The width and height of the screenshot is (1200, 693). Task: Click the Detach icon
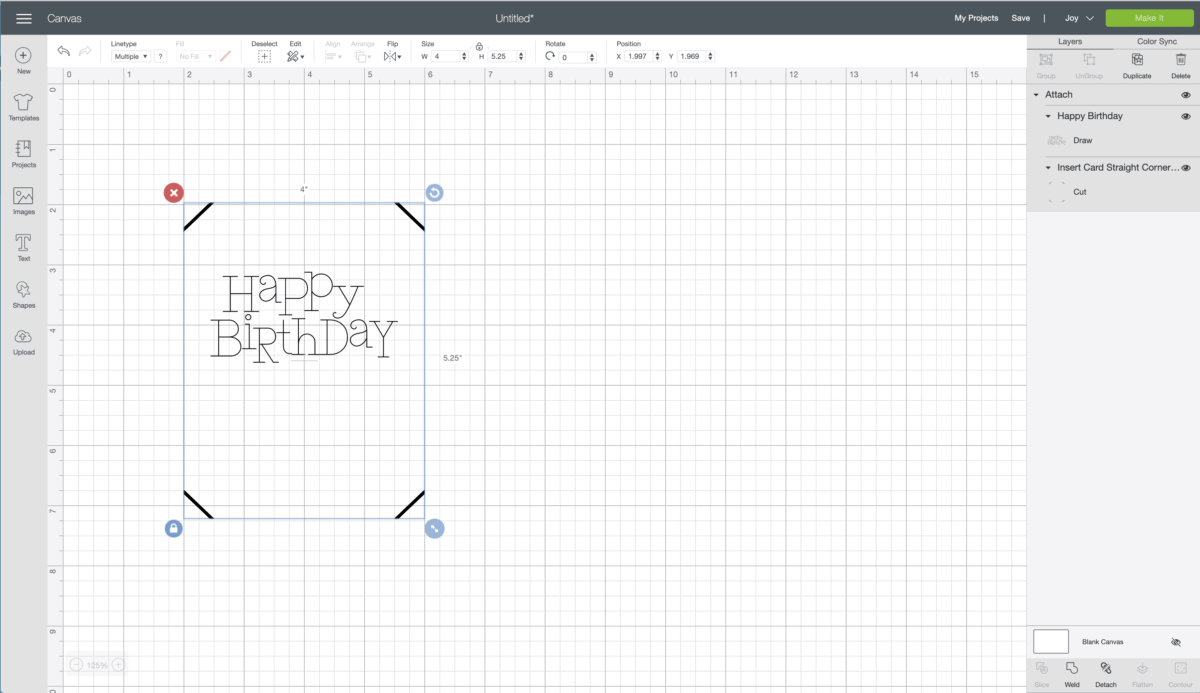click(x=1106, y=671)
